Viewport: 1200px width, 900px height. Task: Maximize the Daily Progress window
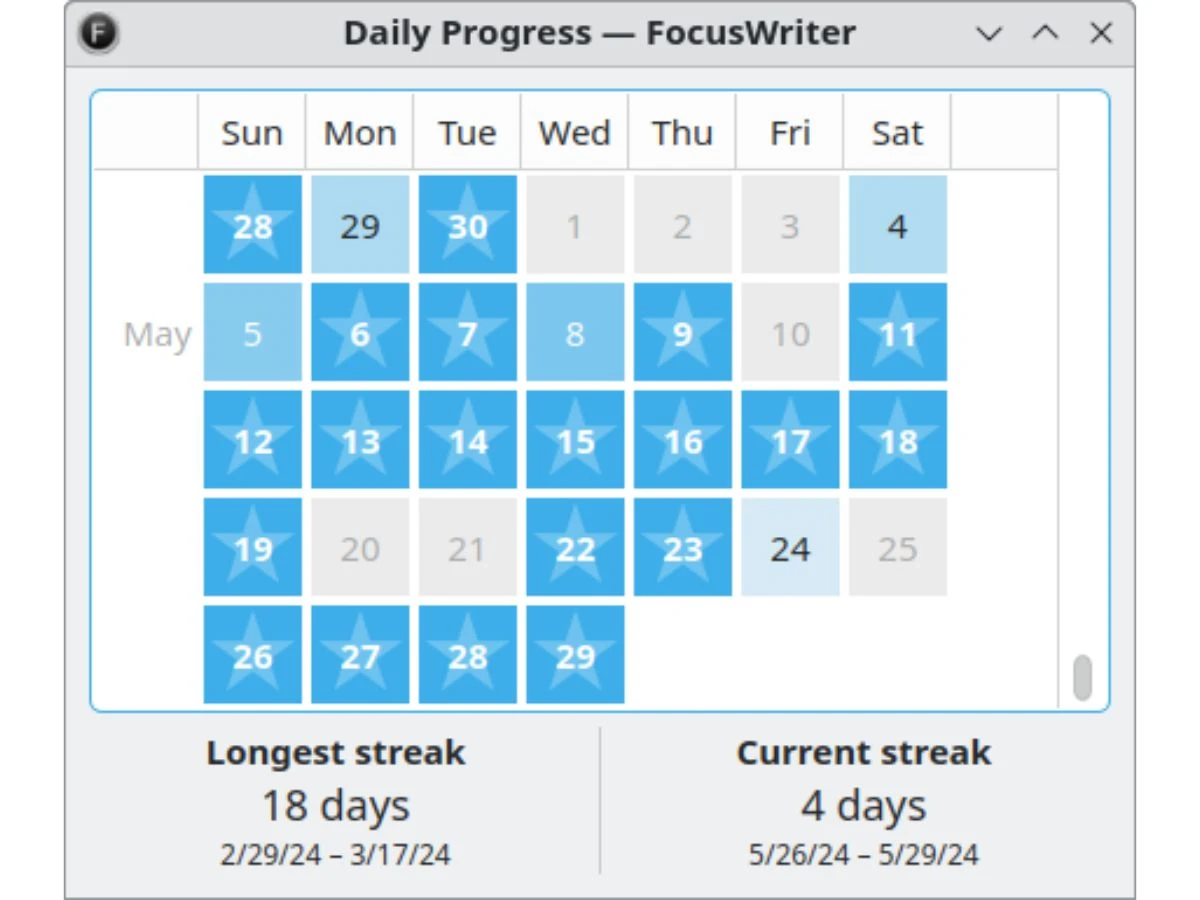[x=1045, y=34]
